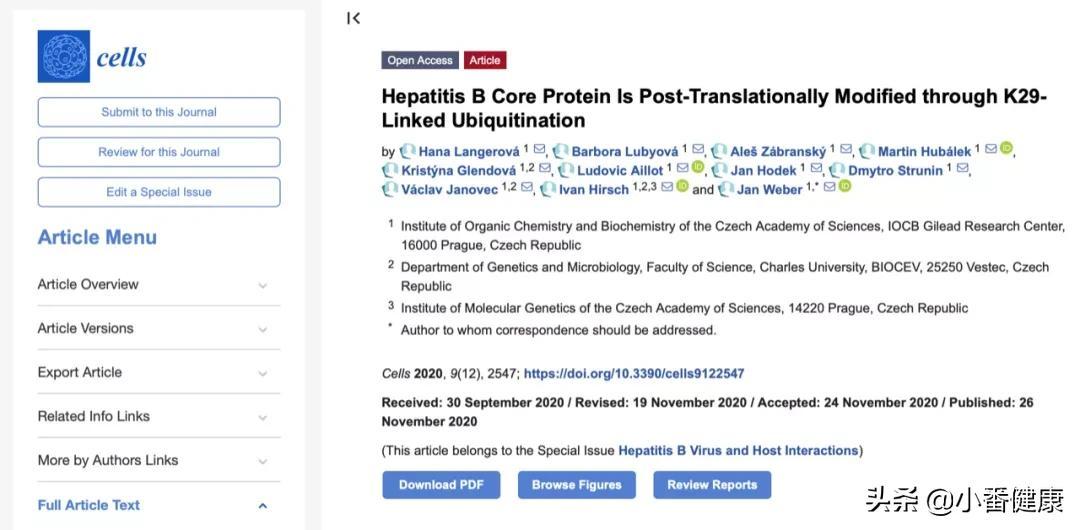This screenshot has width=1080, height=530.
Task: Click email envelope icon next to Hana Langerová
Action: (x=539, y=150)
